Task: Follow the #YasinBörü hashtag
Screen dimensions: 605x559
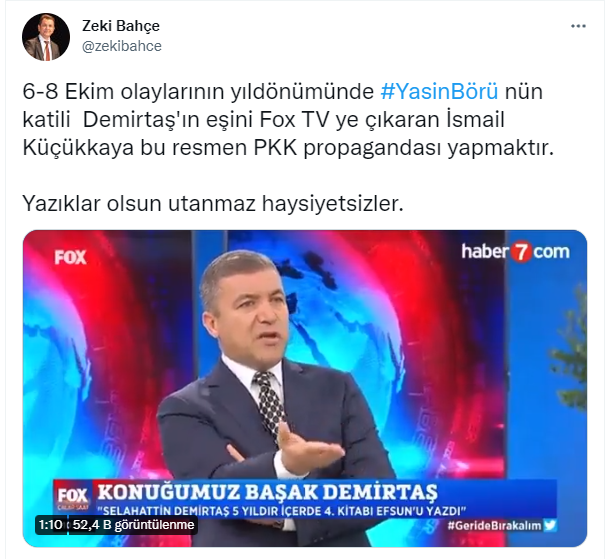Action: [x=439, y=92]
